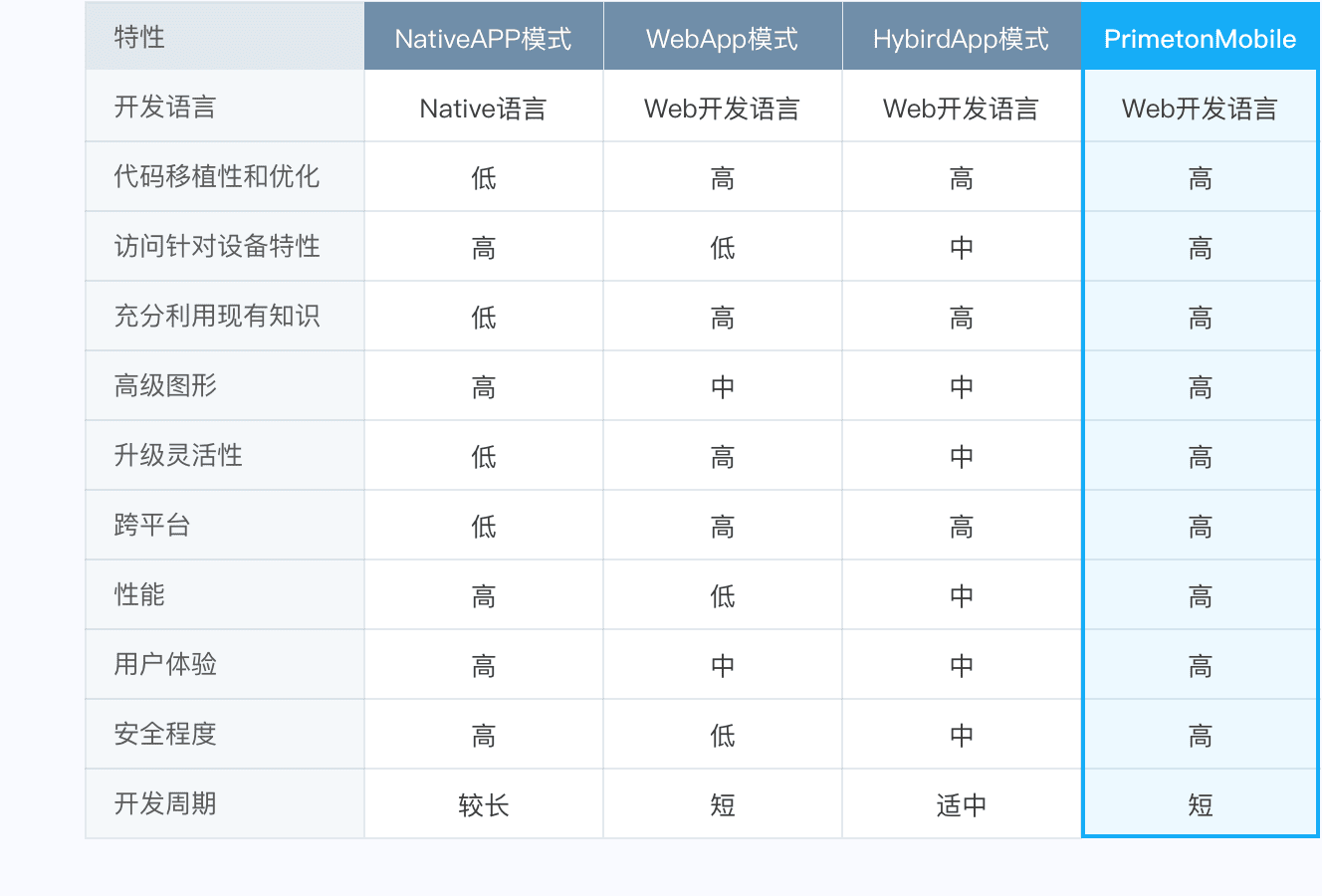Select the highlighted PrimetonMobile column header
This screenshot has height=896, width=1322.
click(x=1200, y=39)
